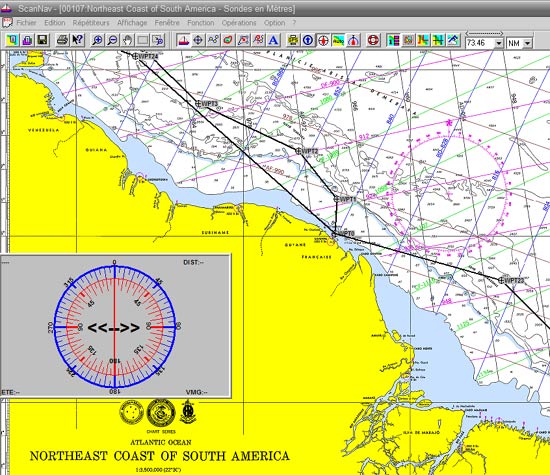Zoom out with the minus magnifier
The height and width of the screenshot is (475, 550).
click(113, 40)
